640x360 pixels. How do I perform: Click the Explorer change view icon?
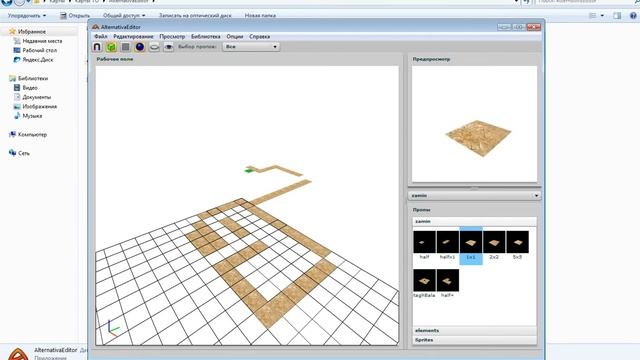coord(593,16)
